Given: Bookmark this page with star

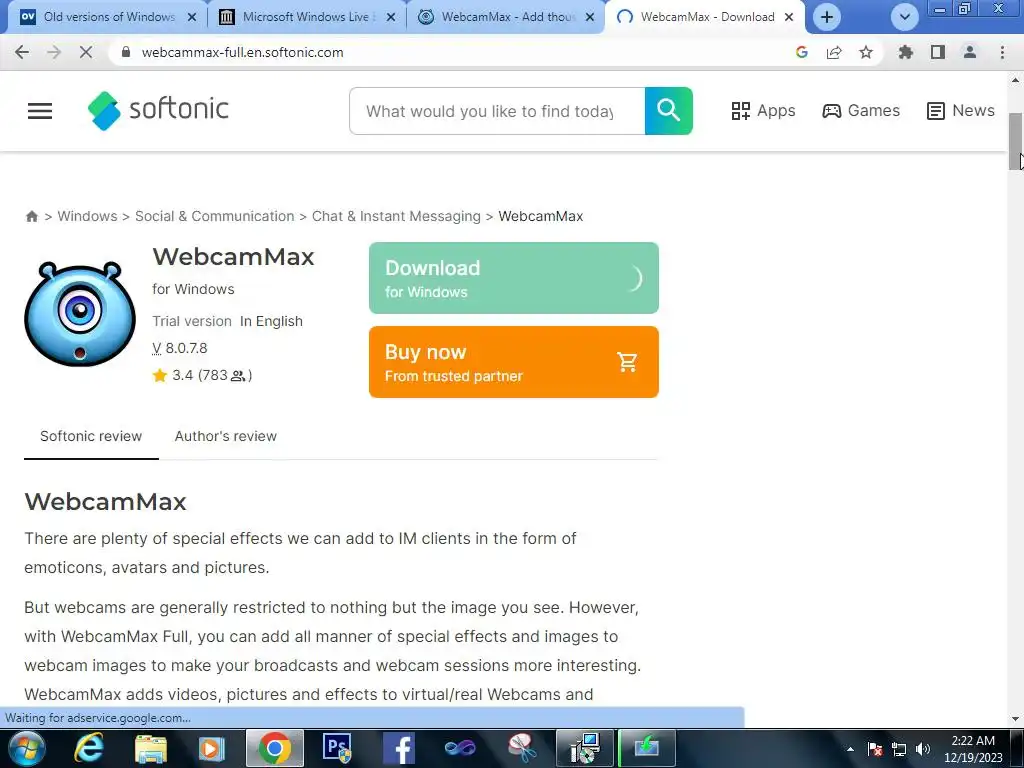Looking at the screenshot, I should pos(866,52).
